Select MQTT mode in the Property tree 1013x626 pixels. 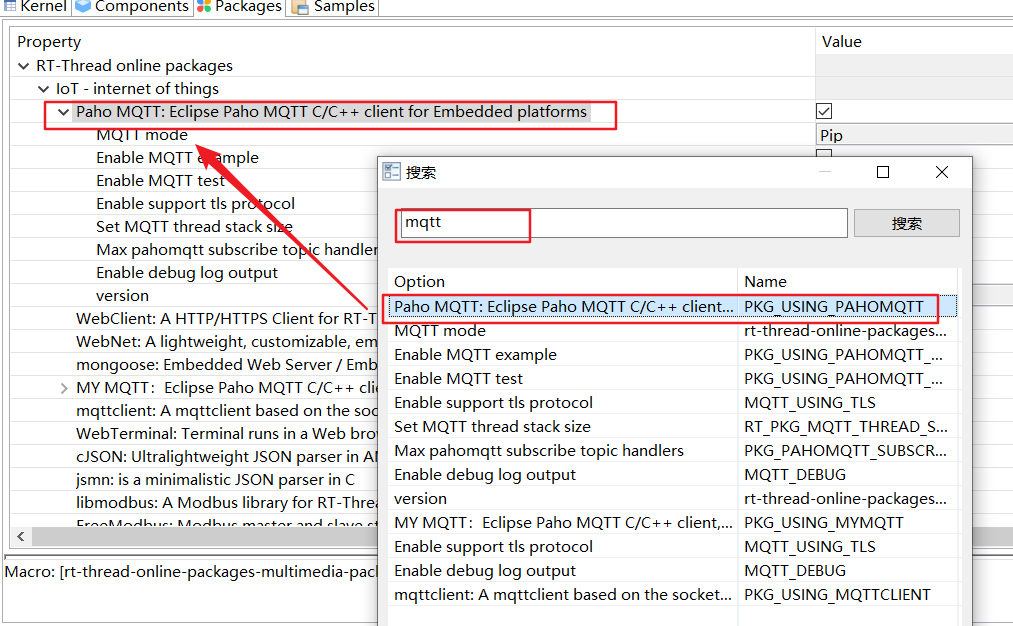pos(142,135)
